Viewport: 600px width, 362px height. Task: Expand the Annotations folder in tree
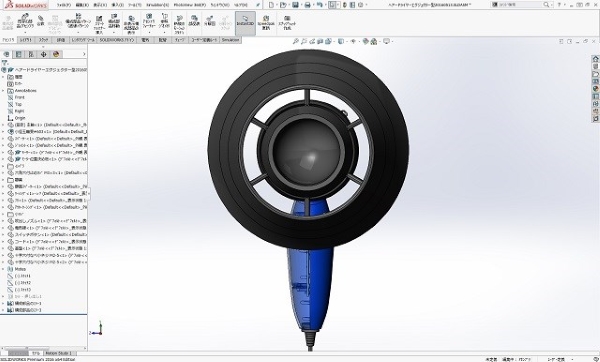click(x=3, y=91)
